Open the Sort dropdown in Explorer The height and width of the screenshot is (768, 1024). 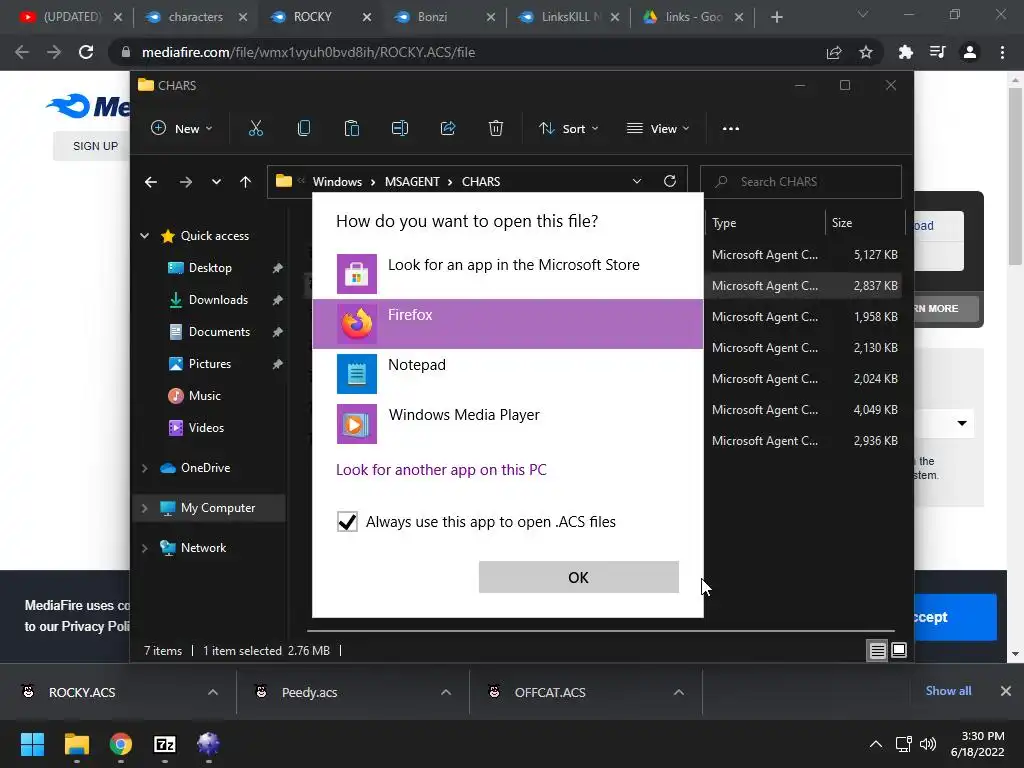point(568,129)
